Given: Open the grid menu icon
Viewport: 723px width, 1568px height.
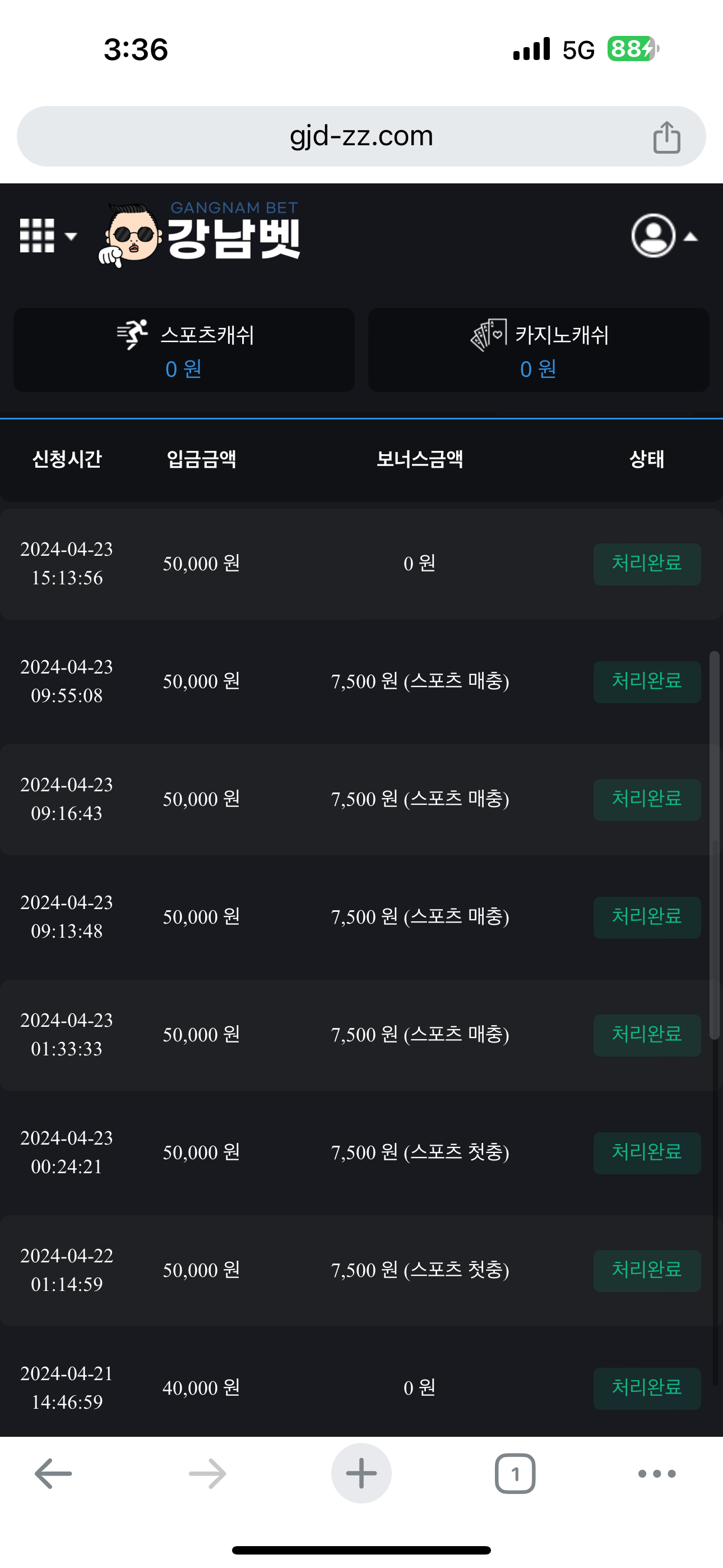Looking at the screenshot, I should click(x=37, y=236).
